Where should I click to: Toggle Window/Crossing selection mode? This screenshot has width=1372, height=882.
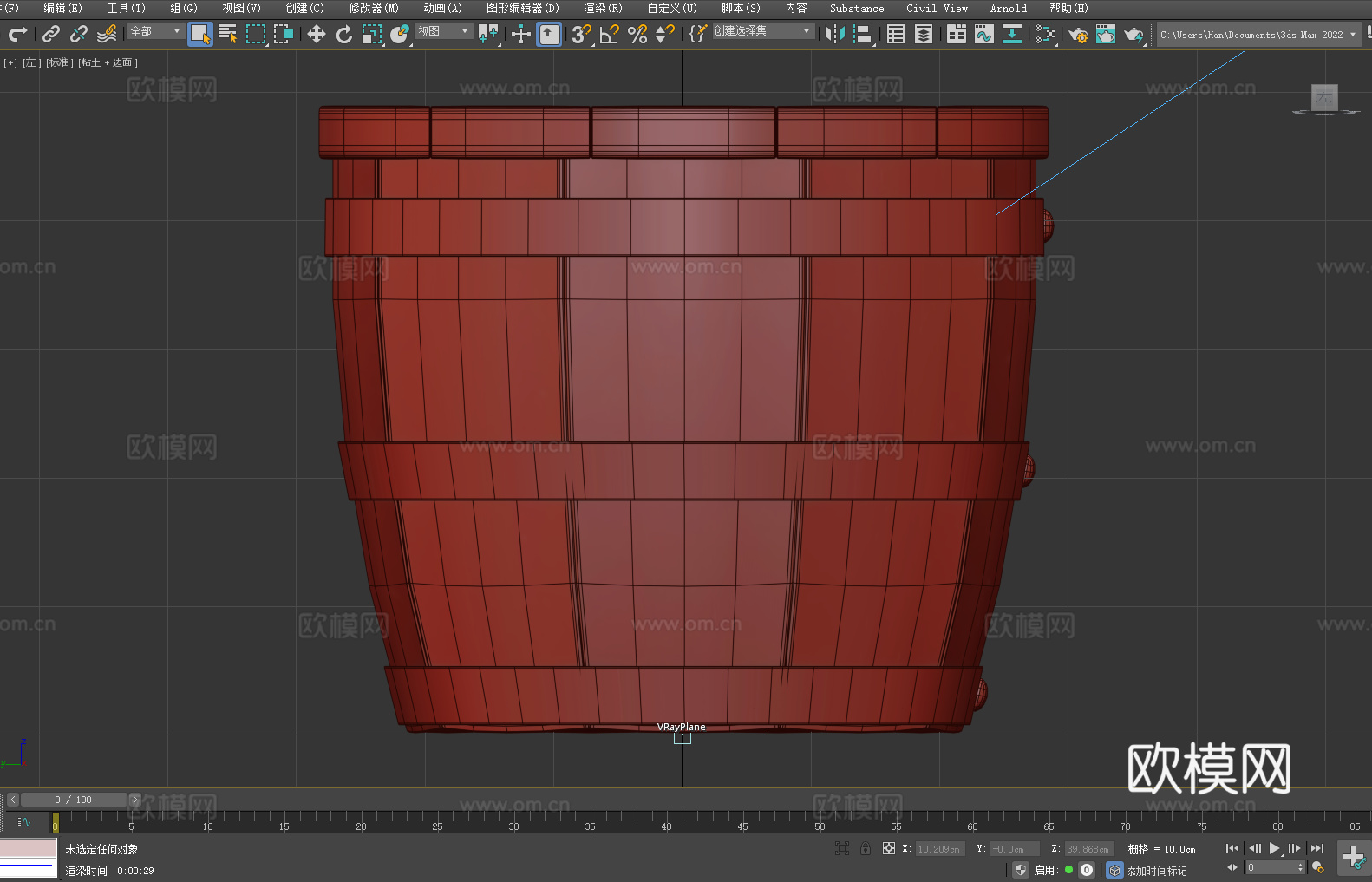284,34
